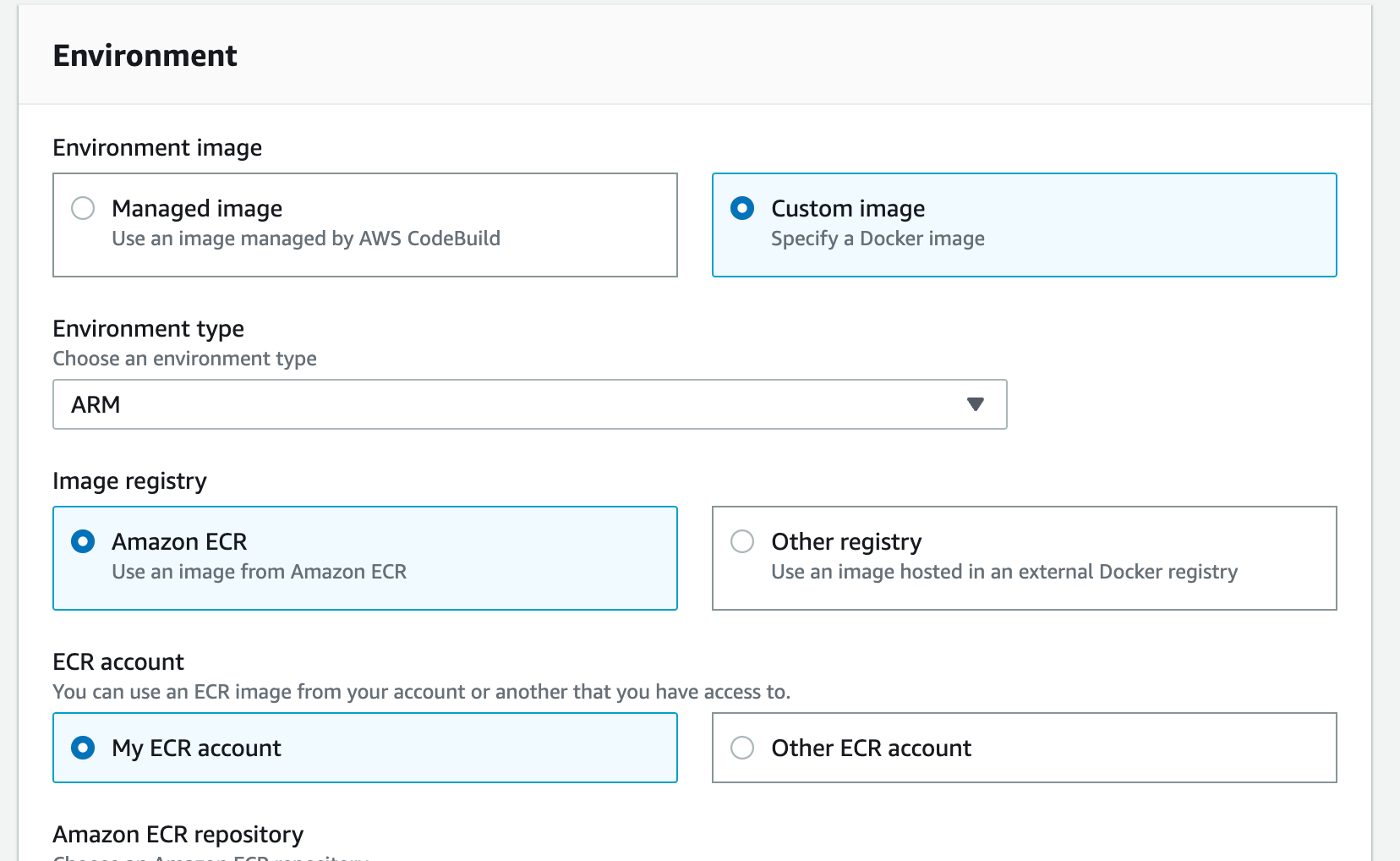The height and width of the screenshot is (861, 1400).
Task: Click 'Use an image from Amazon ECR' description
Action: coord(260,572)
